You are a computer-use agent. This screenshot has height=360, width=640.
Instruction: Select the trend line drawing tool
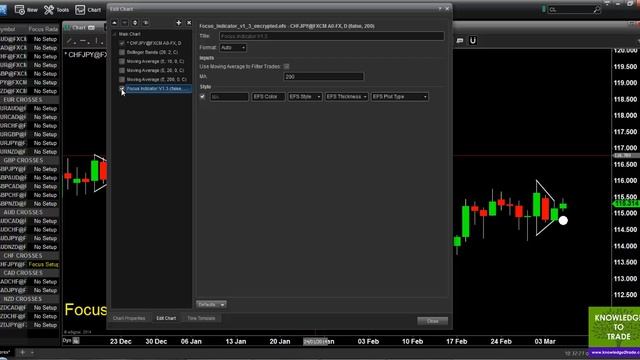pyautogui.click(x=70, y=41)
